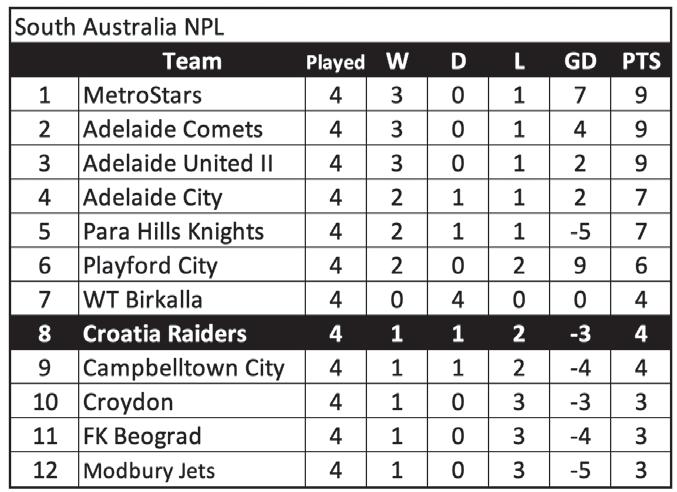Select the Adelaide City row name

pos(152,198)
